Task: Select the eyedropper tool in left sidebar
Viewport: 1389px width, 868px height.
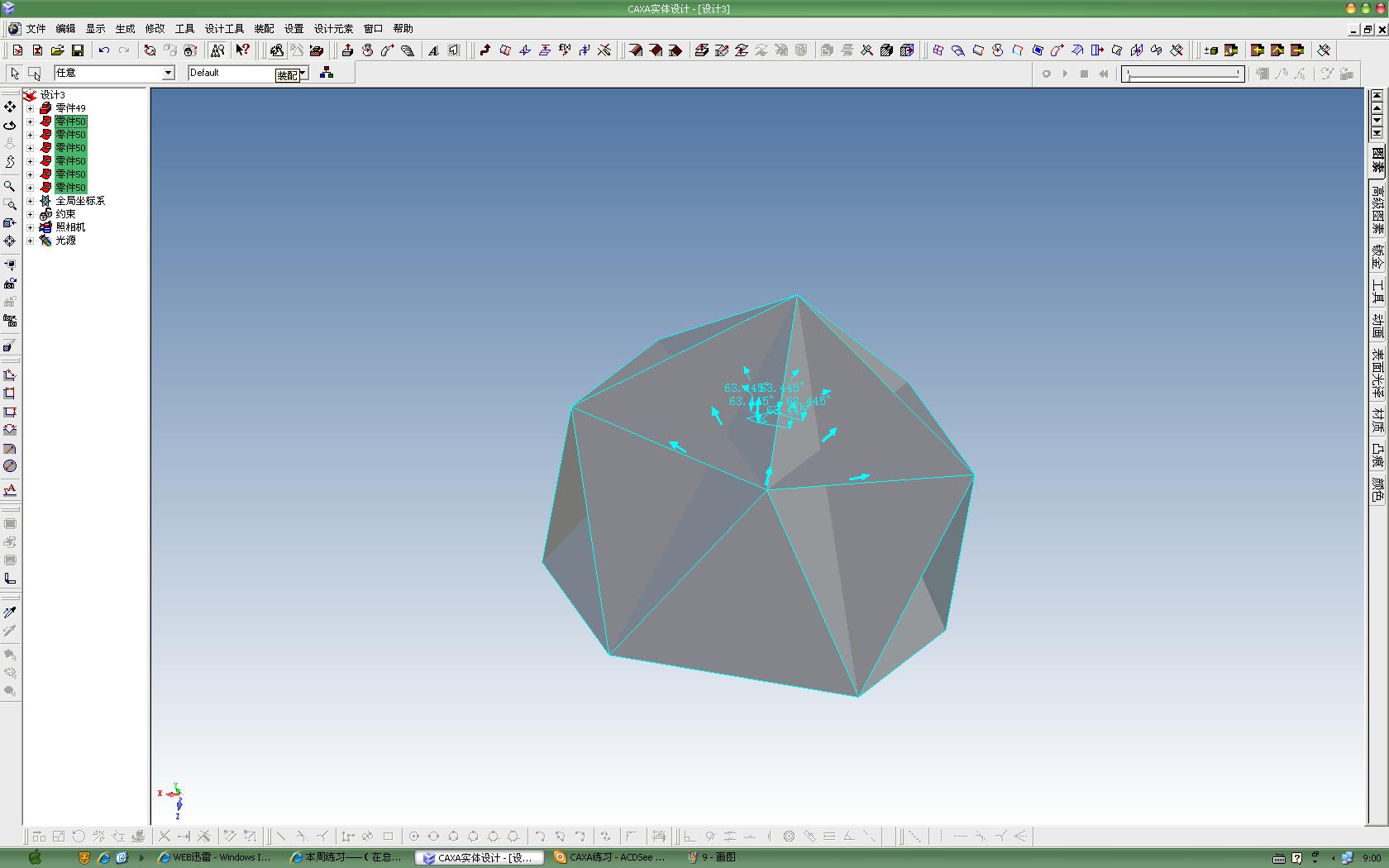Action: click(x=10, y=613)
